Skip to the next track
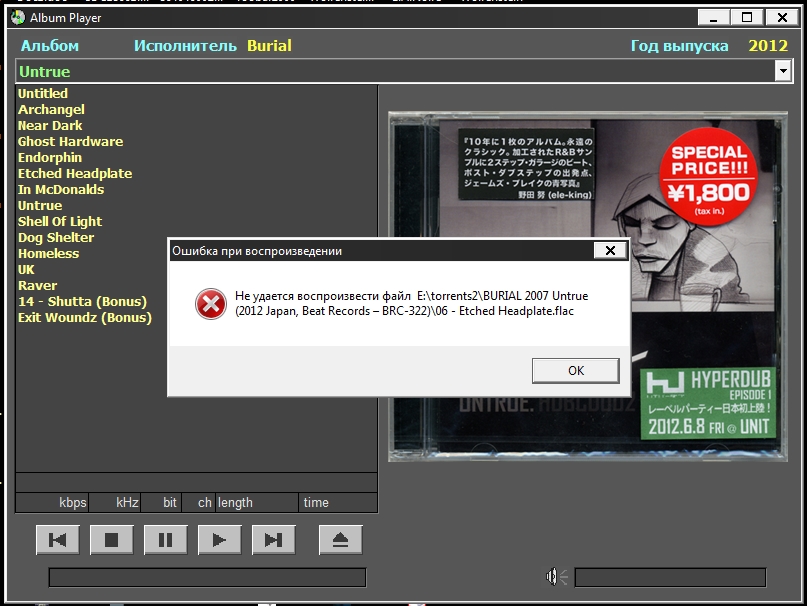The height and width of the screenshot is (606, 807). pyautogui.click(x=274, y=540)
